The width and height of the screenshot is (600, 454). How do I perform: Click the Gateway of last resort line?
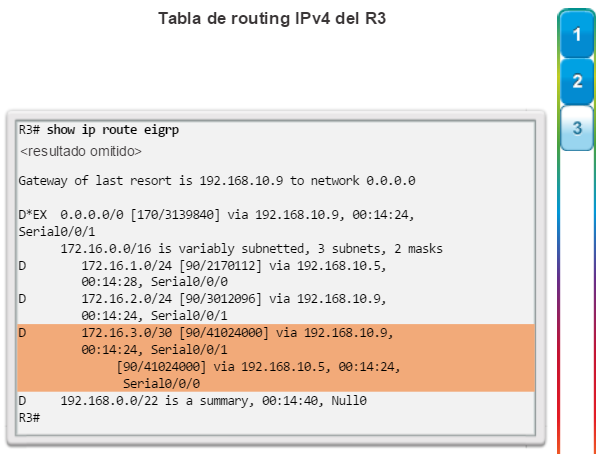[x=217, y=181]
